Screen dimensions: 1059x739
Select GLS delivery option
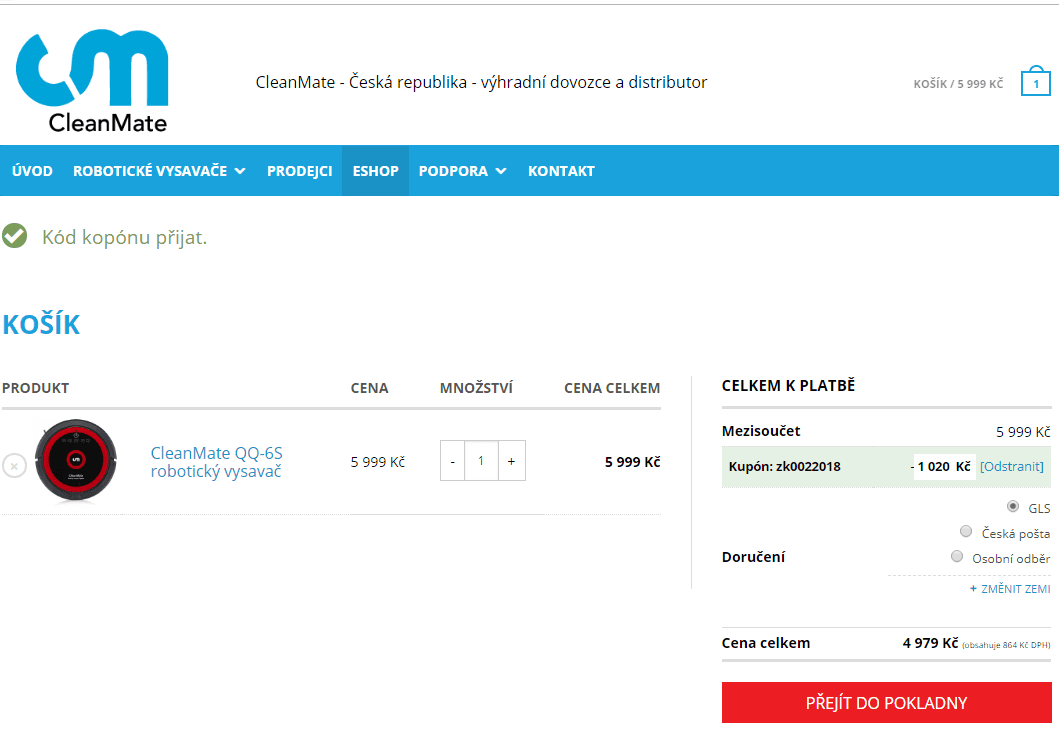[x=1012, y=506]
